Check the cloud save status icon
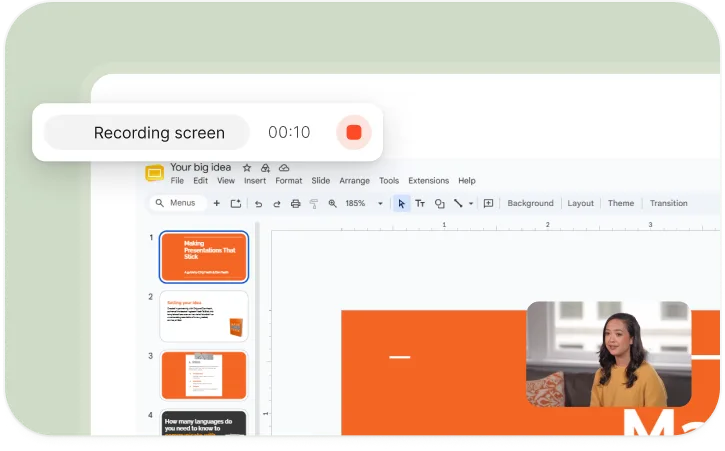 (284, 167)
